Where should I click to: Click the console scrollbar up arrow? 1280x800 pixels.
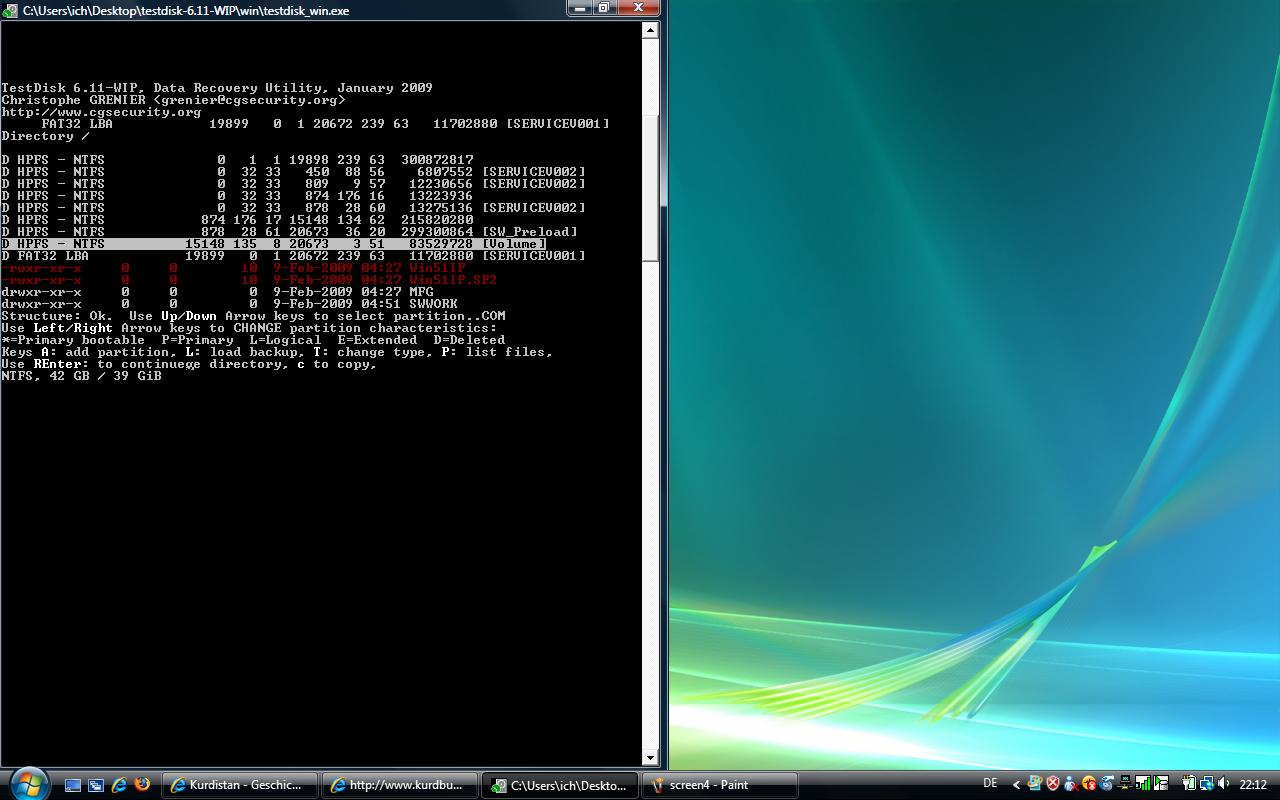(x=650, y=30)
